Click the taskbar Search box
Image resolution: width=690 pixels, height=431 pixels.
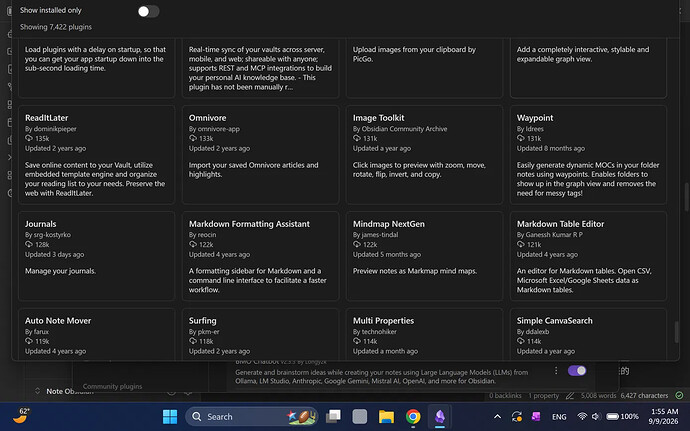coord(252,416)
